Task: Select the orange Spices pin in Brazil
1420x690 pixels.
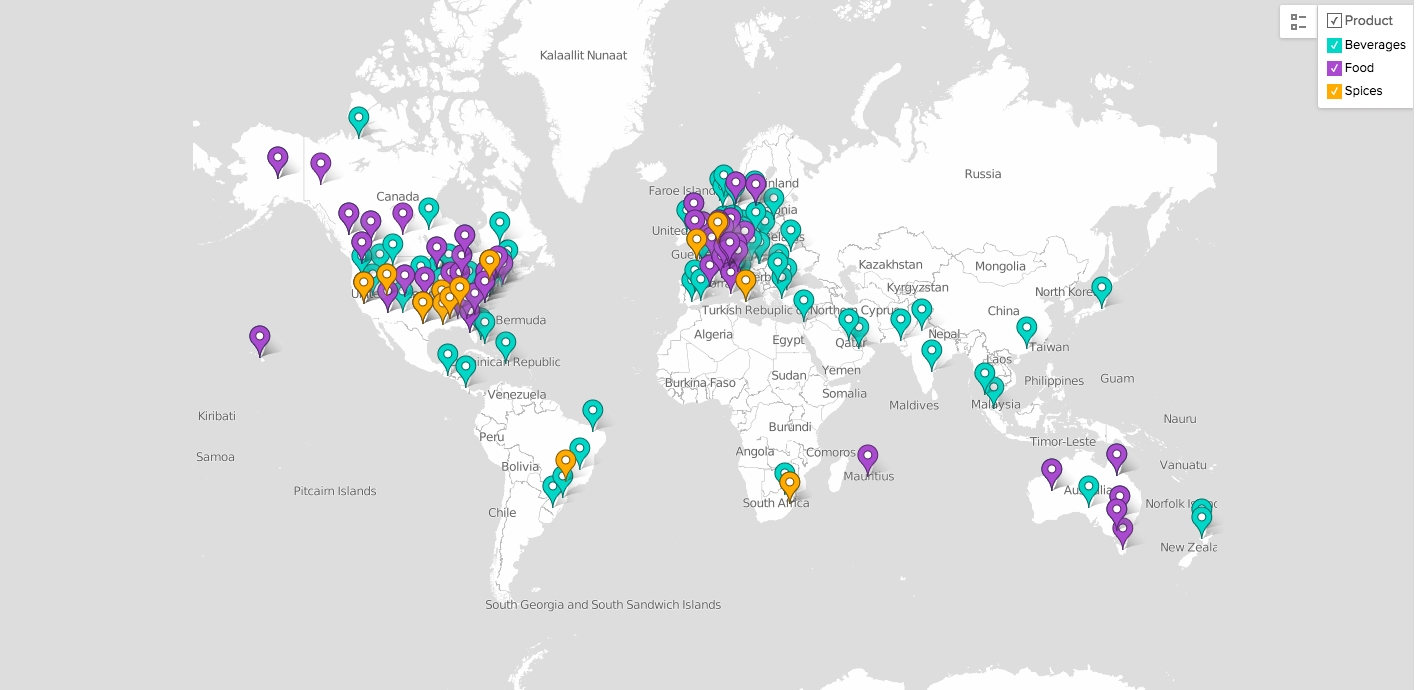Action: coord(566,463)
